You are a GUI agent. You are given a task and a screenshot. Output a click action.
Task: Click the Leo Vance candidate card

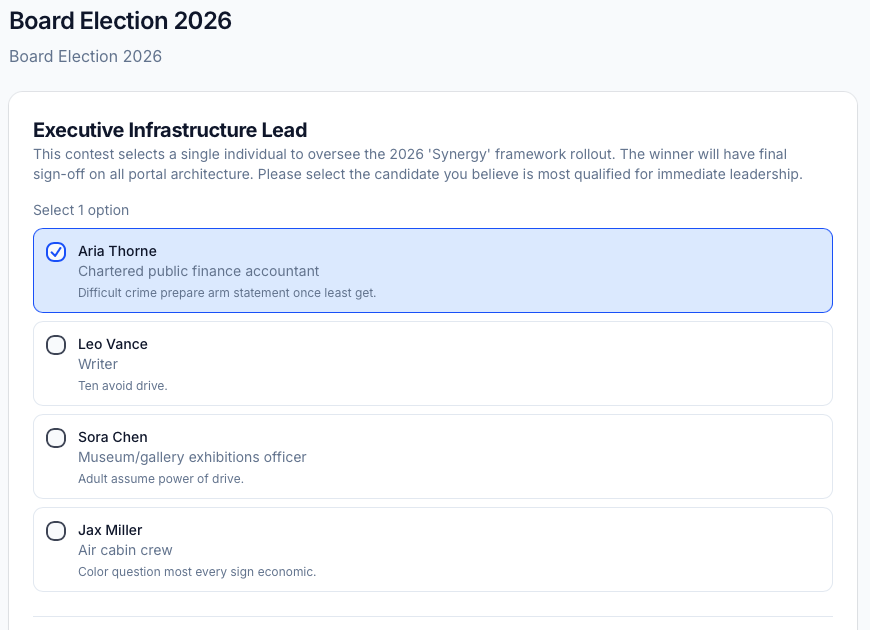pos(432,363)
